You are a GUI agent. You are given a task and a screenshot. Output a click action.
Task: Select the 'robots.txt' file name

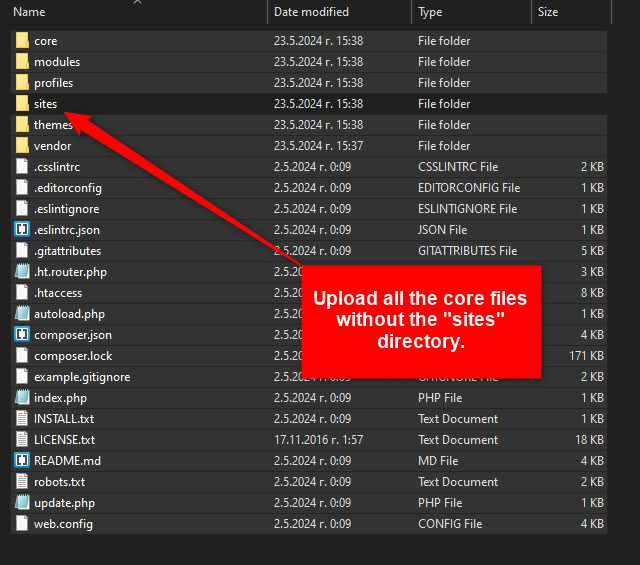pyautogui.click(x=60, y=482)
